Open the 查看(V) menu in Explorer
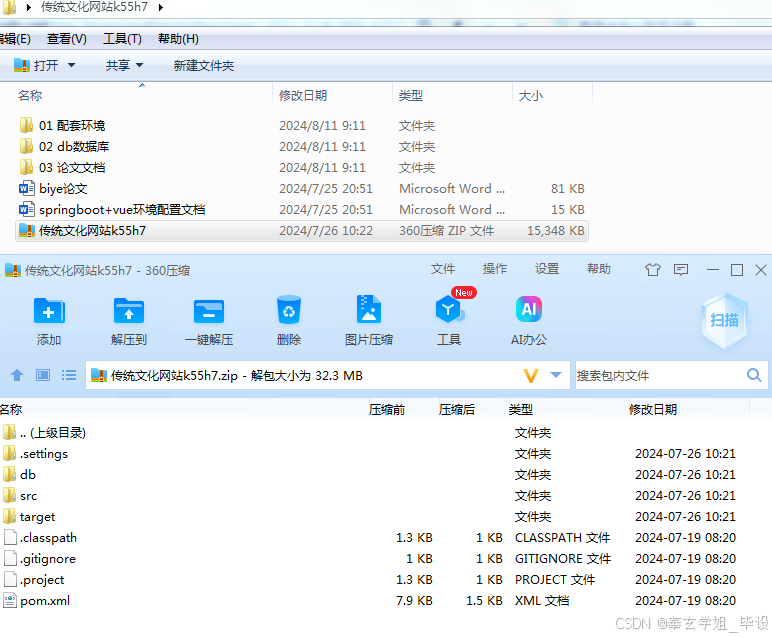 coord(66,39)
